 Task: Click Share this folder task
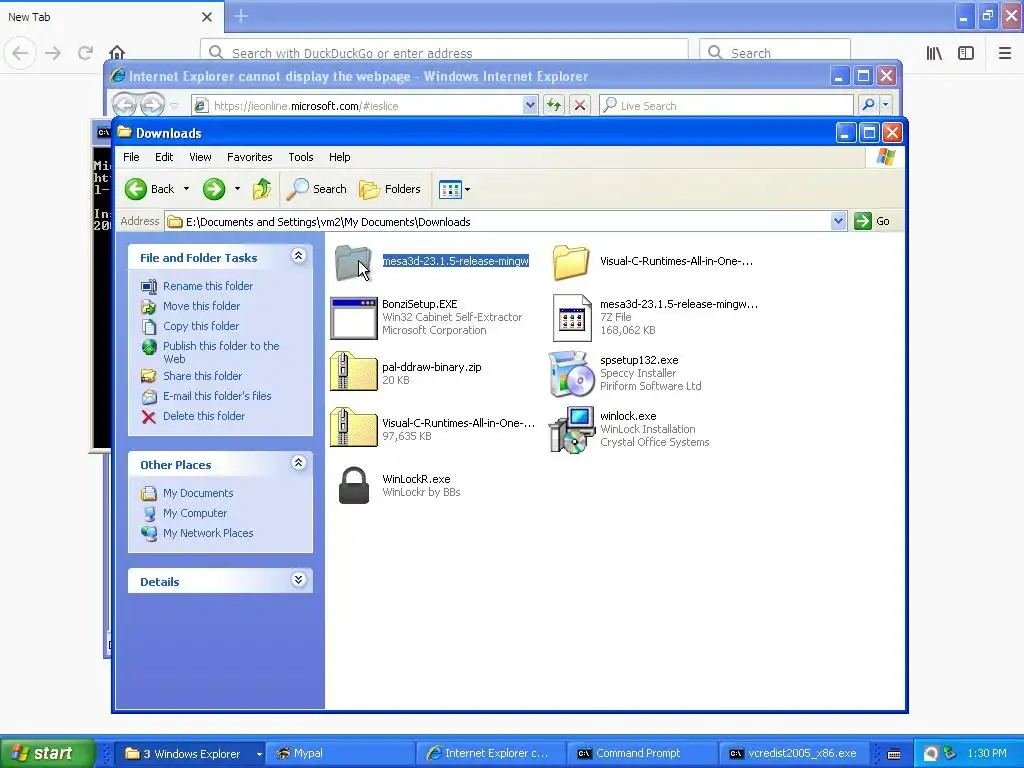[x=202, y=376]
